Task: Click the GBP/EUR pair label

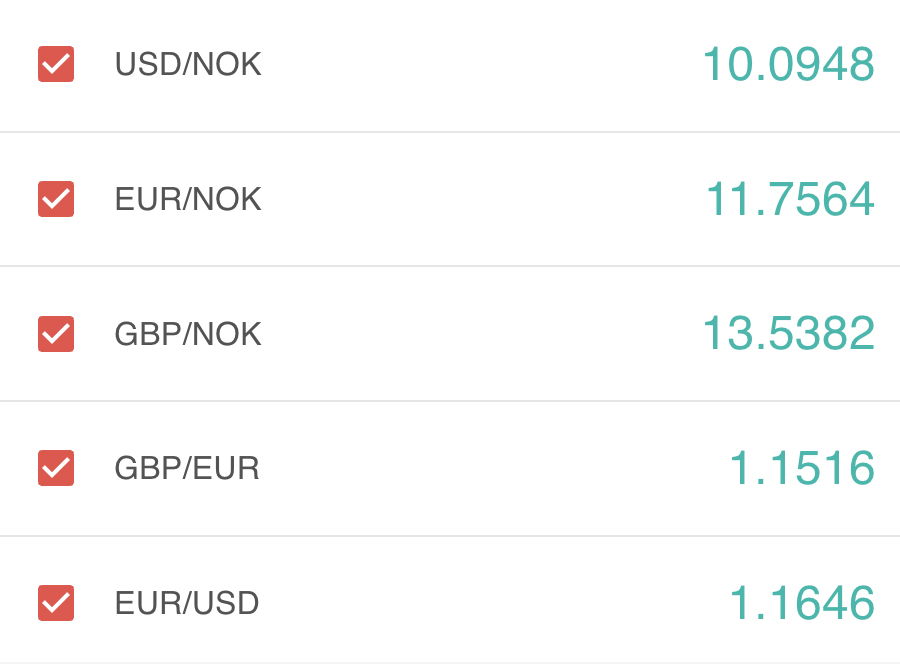Action: point(187,468)
